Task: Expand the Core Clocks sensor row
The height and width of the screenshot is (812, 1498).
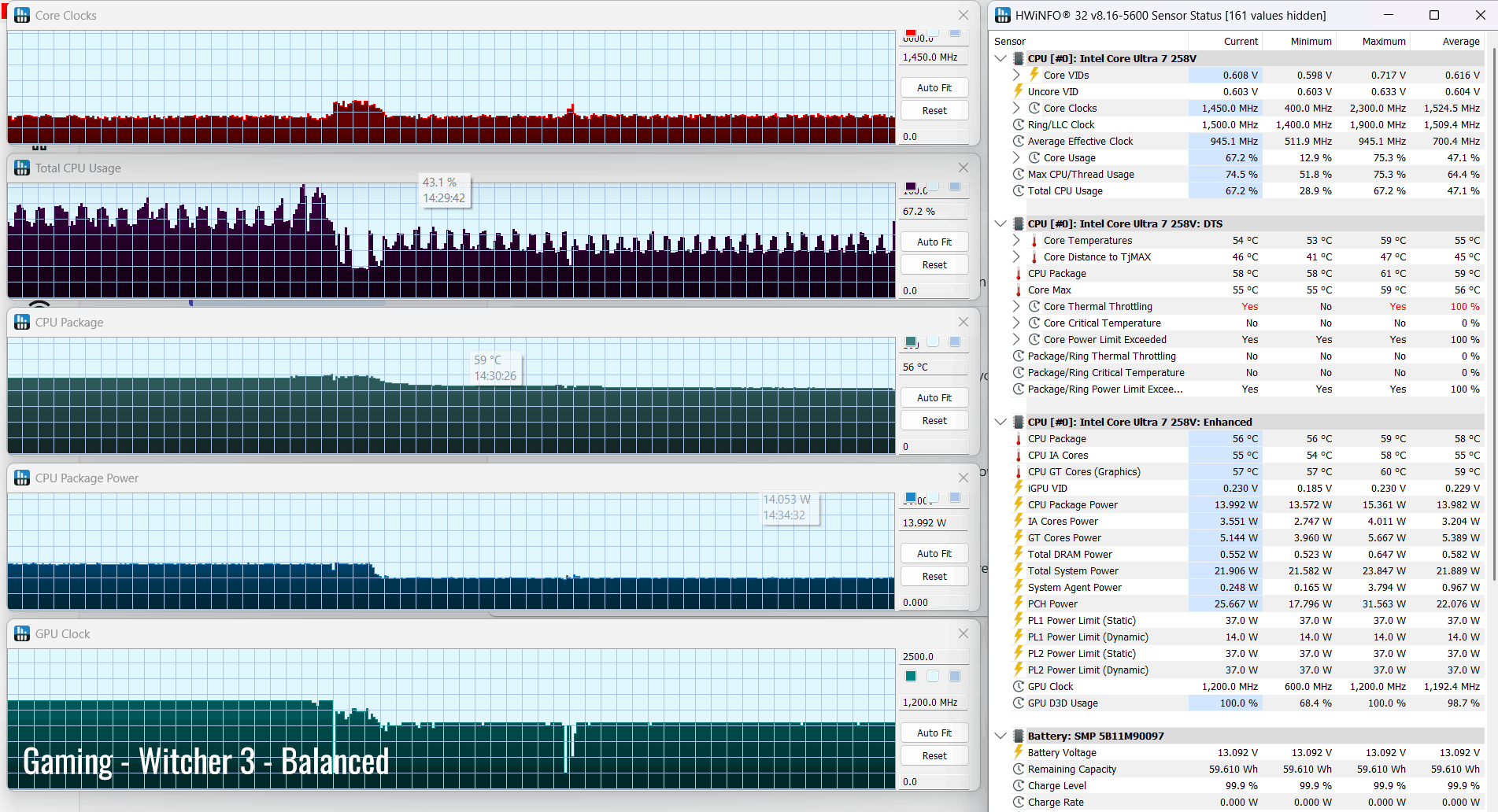Action: click(1016, 108)
